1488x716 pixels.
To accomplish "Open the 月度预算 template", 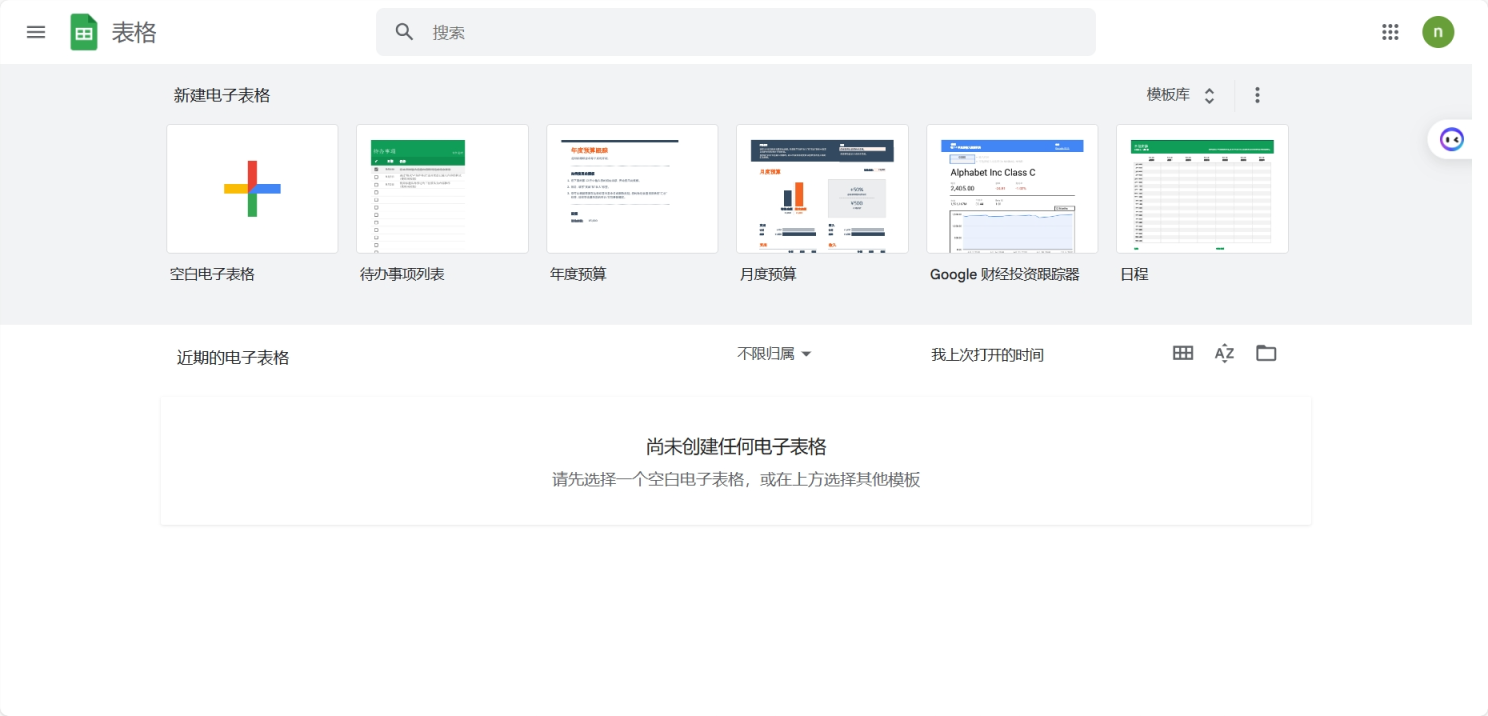I will 821,188.
